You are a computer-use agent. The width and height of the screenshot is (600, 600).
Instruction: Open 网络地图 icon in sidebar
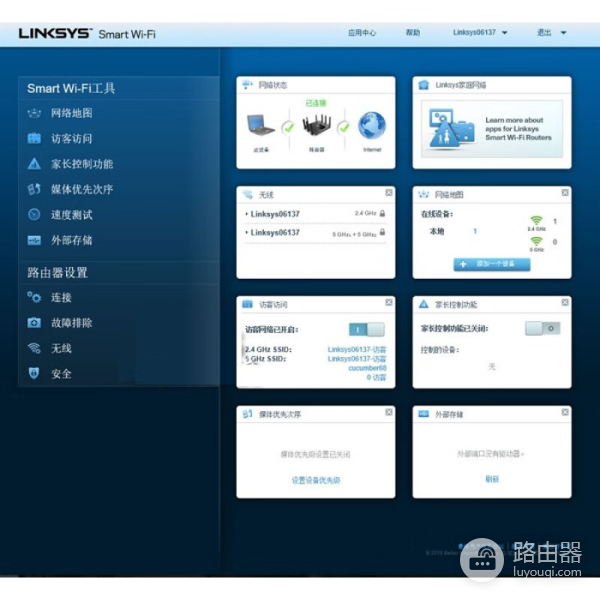point(34,114)
